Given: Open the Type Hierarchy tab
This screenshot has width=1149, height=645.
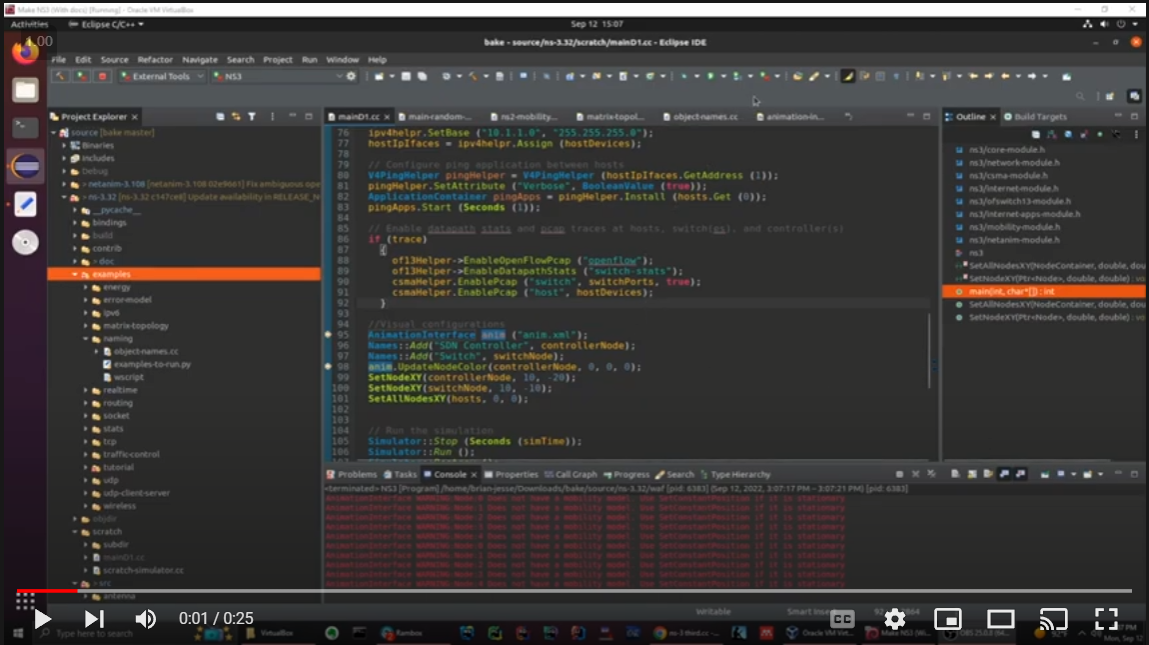Looking at the screenshot, I should [x=735, y=474].
